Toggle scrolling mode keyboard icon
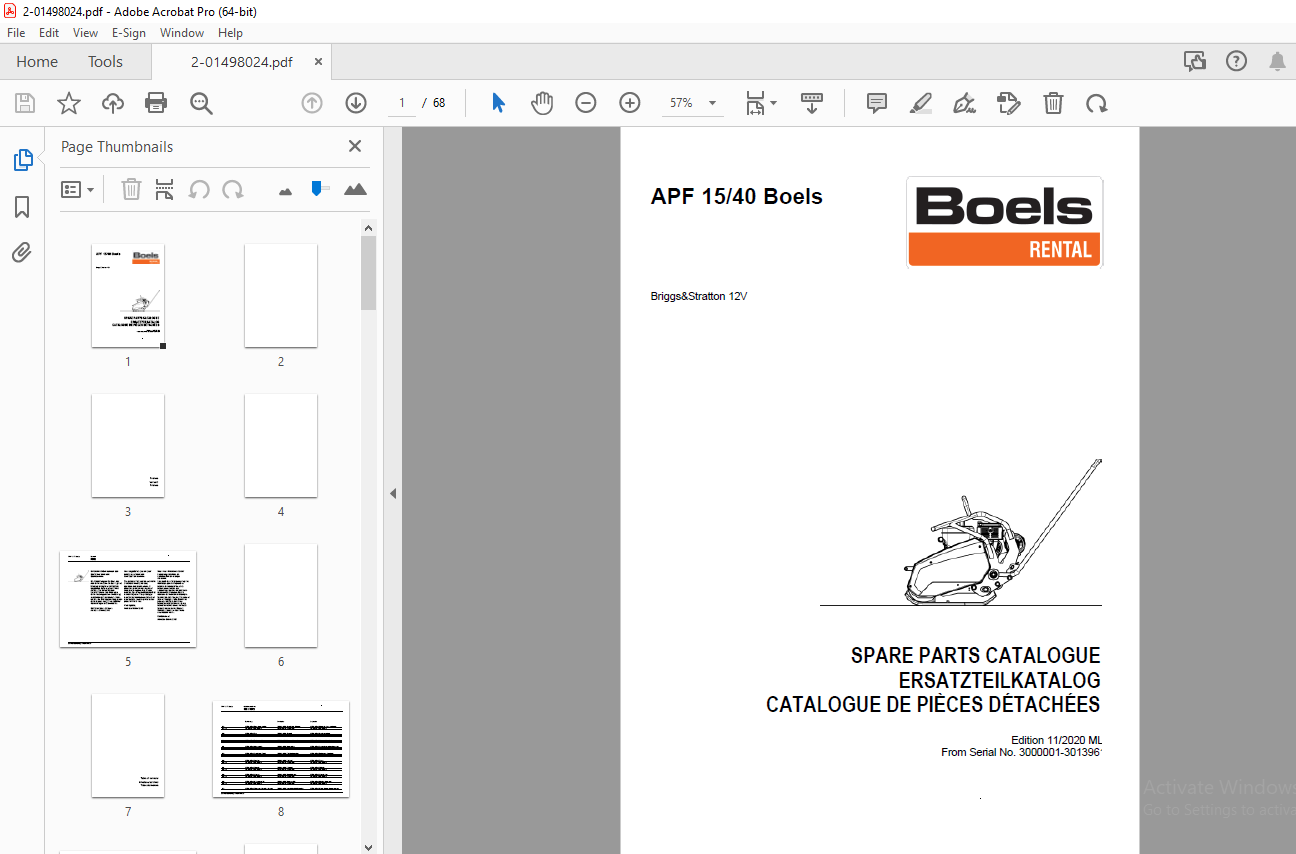Screen dimensions: 1296x854 click(811, 103)
